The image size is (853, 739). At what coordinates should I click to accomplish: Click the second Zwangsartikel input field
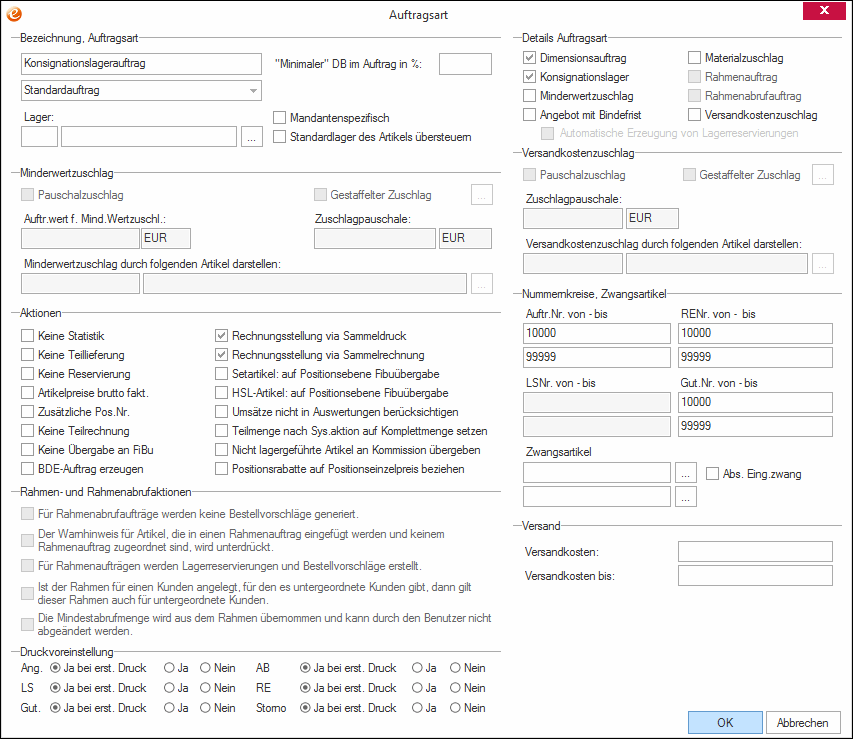597,497
